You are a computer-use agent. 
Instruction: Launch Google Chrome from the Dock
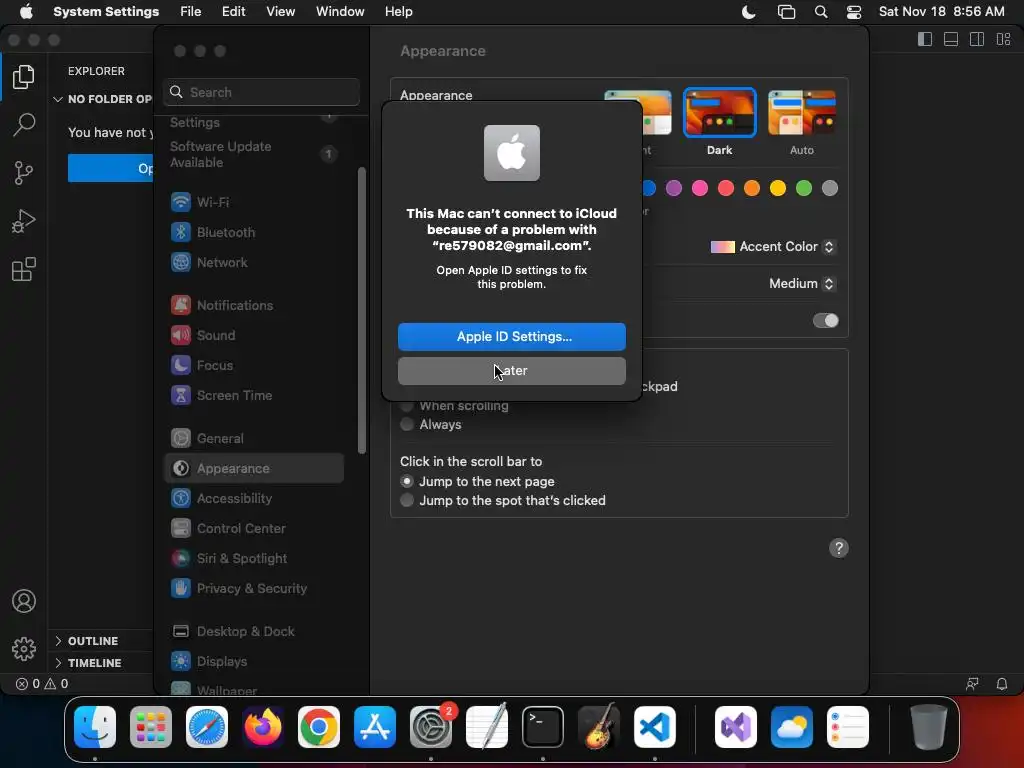tap(319, 727)
